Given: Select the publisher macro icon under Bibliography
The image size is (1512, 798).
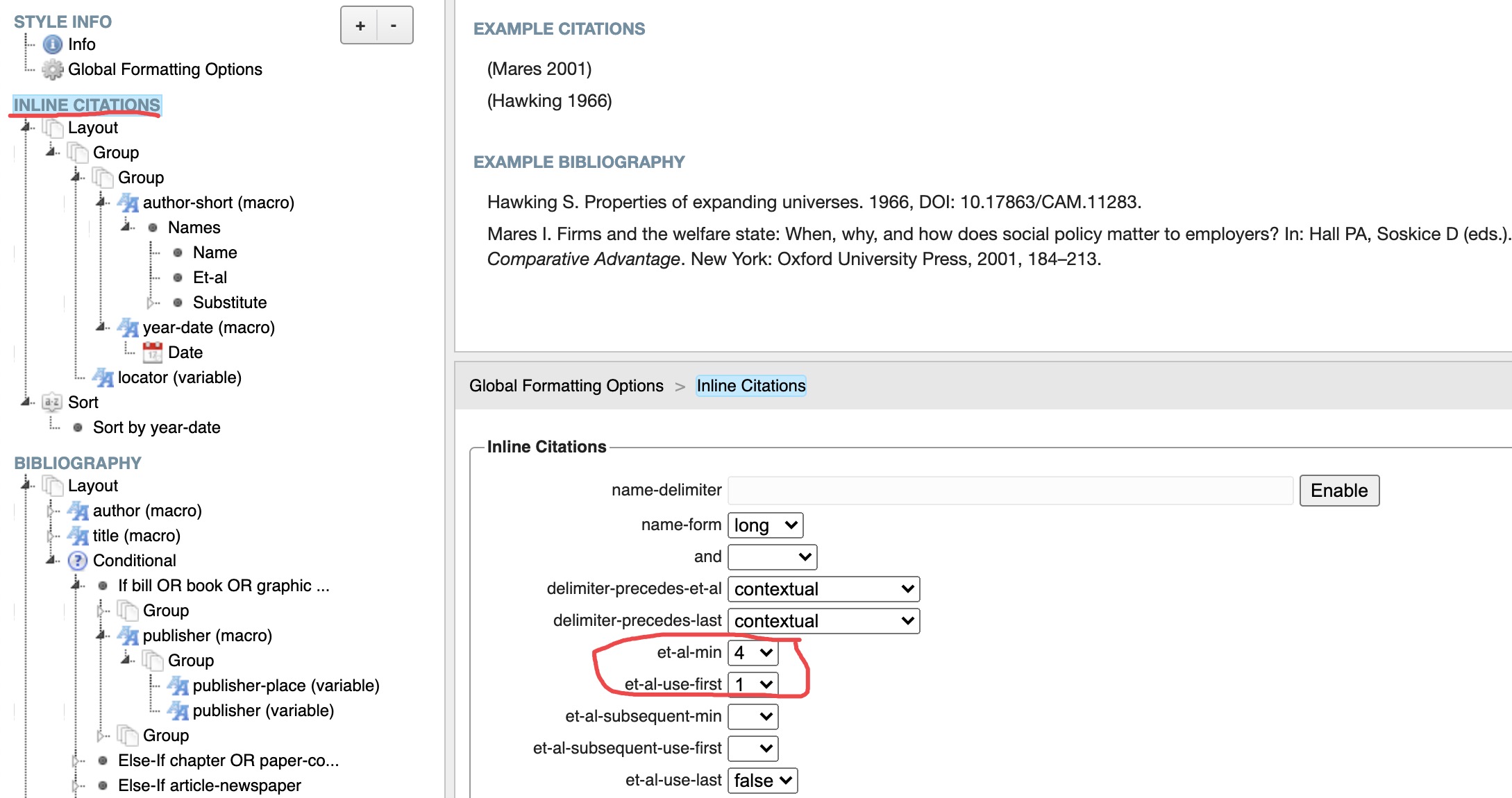Looking at the screenshot, I should (128, 635).
